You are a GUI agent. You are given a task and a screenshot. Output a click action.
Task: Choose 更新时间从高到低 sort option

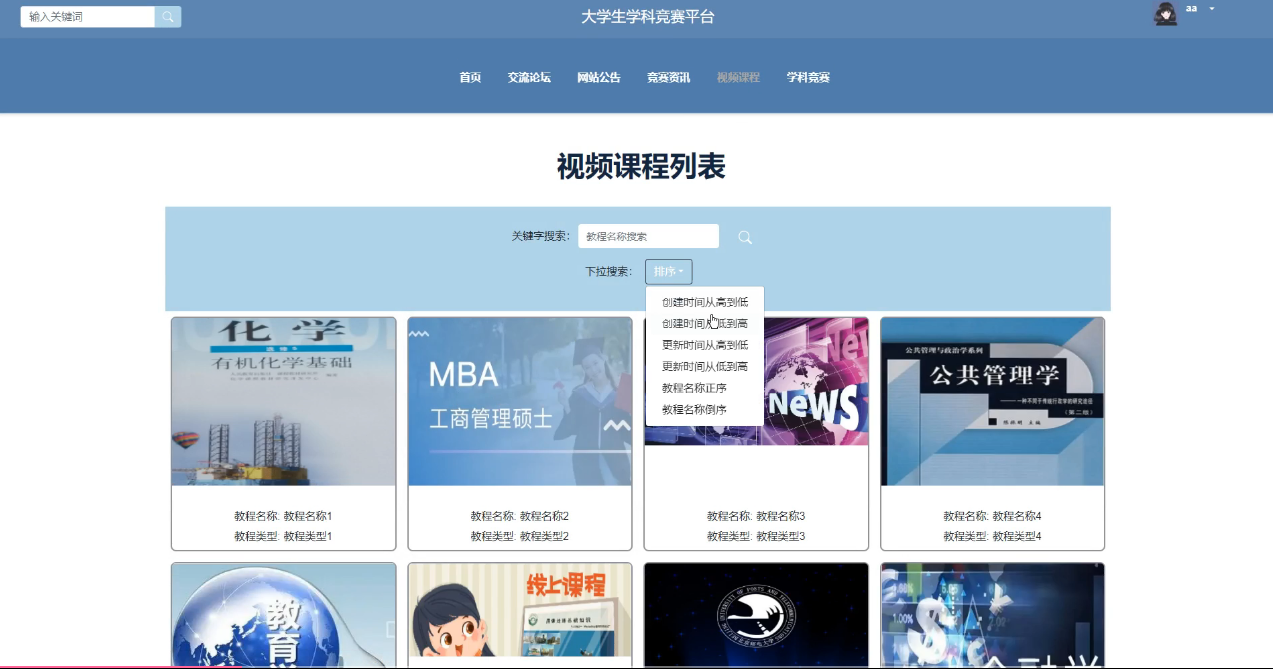pyautogui.click(x=705, y=345)
